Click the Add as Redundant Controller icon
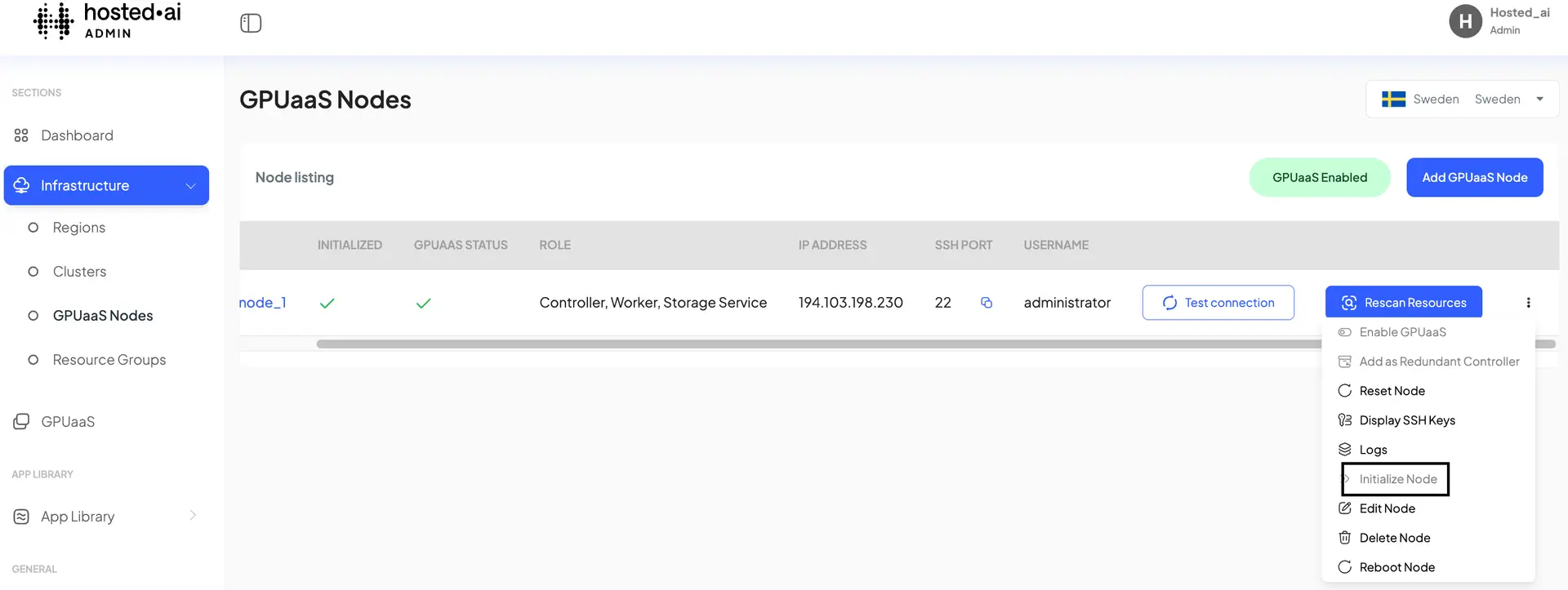The image size is (1568, 590). click(1344, 362)
